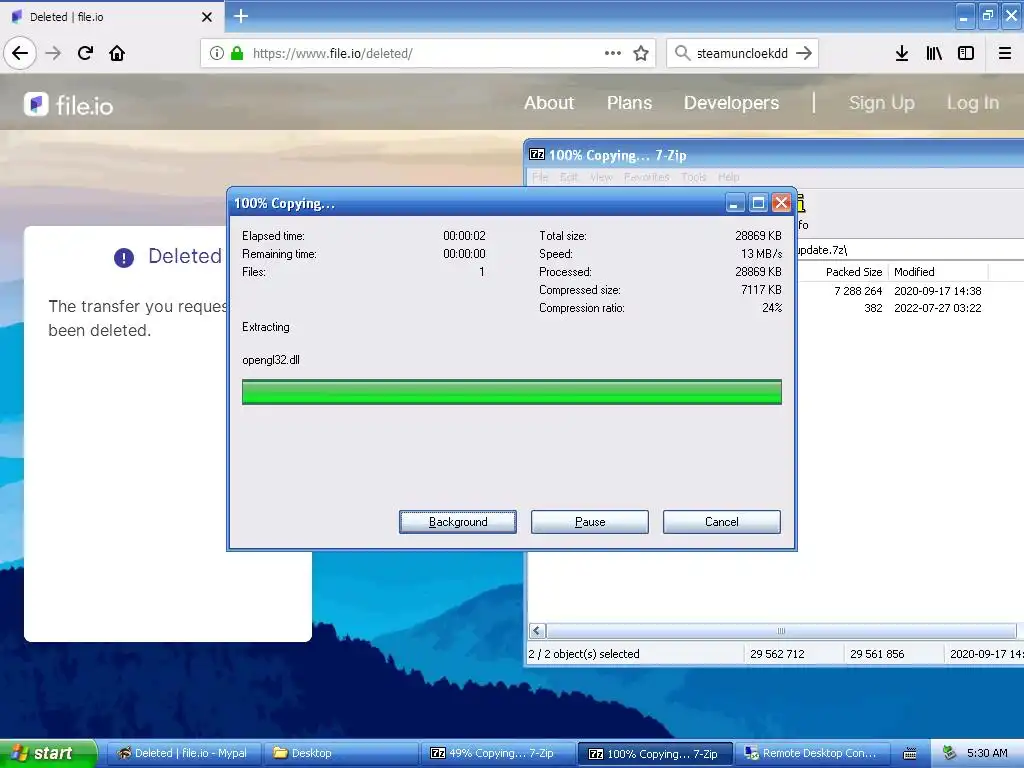Open File menu in 7-Zip window
This screenshot has height=768, width=1024.
pos(539,177)
